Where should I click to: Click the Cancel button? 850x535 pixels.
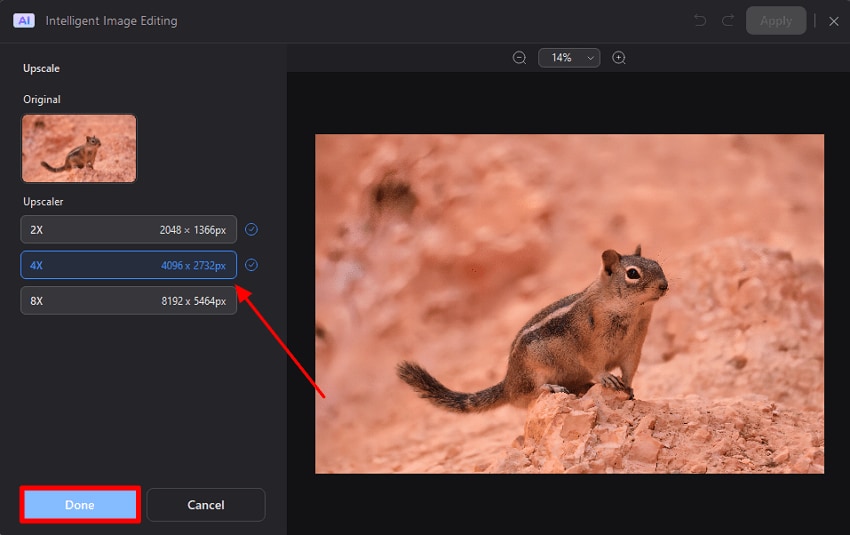pyautogui.click(x=206, y=505)
